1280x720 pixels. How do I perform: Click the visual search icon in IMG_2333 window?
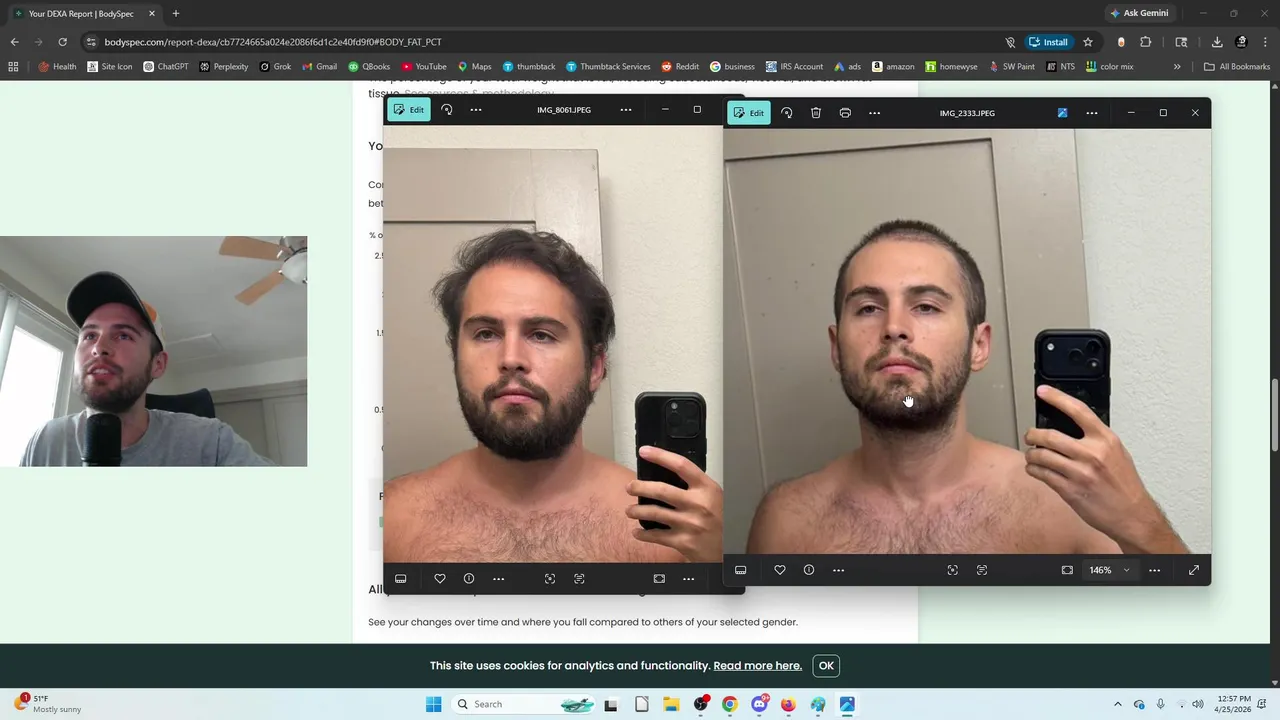pos(953,570)
